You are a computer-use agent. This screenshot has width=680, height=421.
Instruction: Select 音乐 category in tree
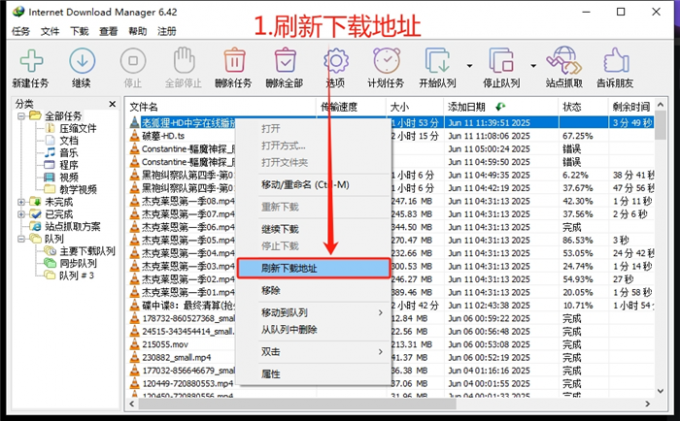click(x=69, y=153)
